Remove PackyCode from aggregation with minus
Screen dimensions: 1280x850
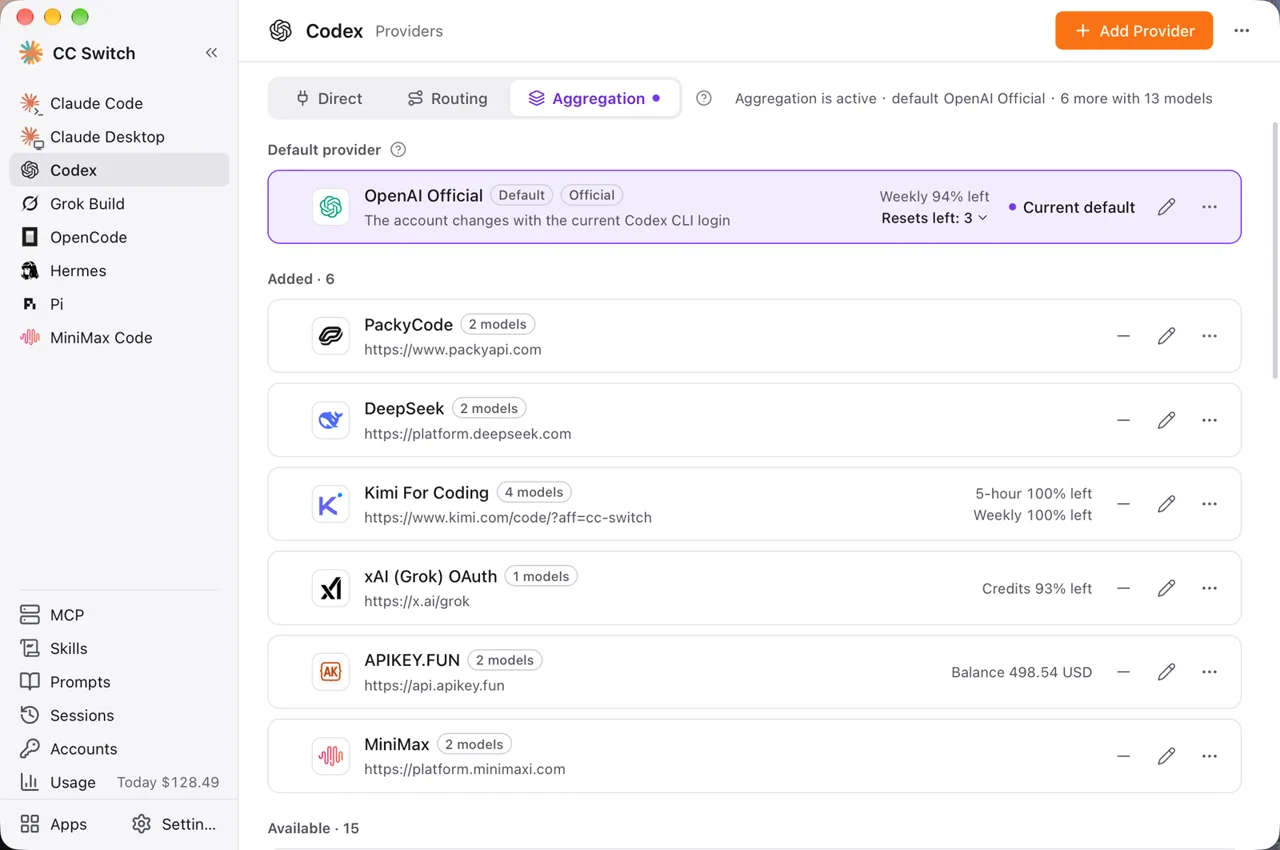click(1123, 336)
